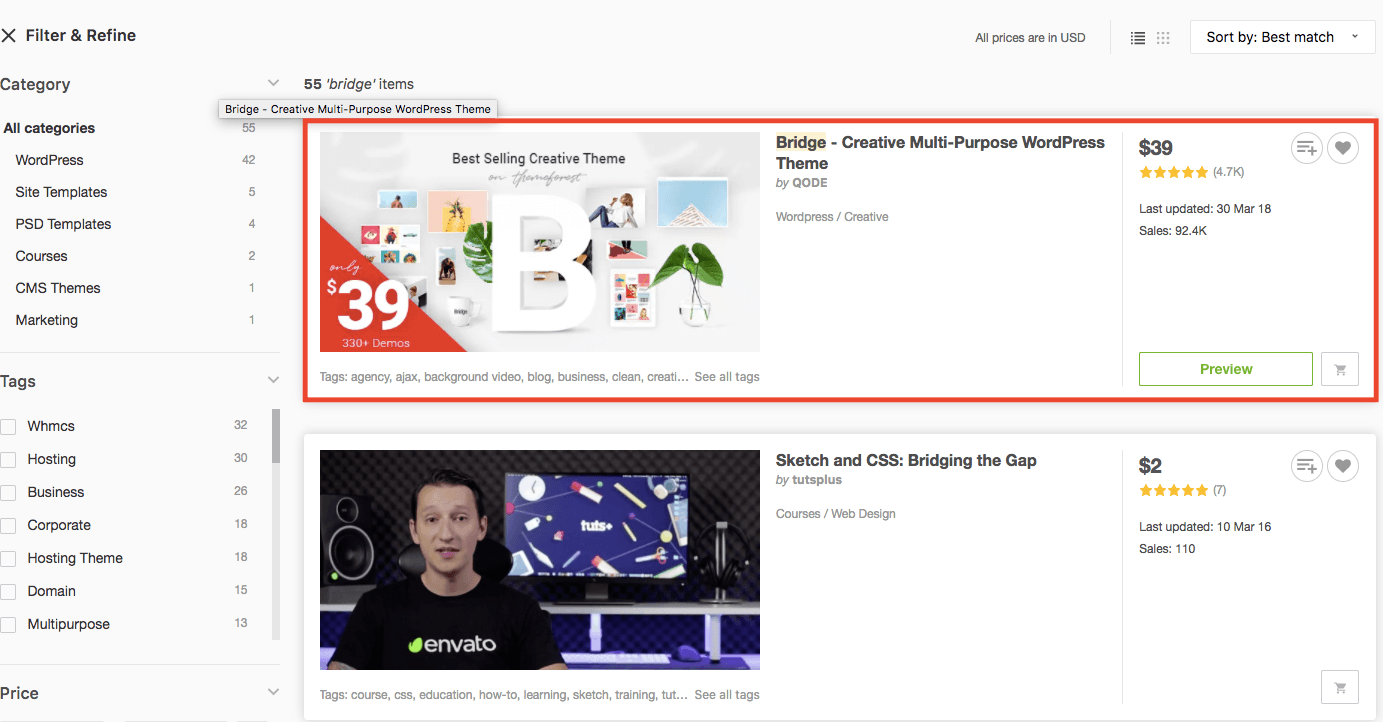Screen dimensions: 1383x722
Task: Click the Tags list scrollbar
Action: pyautogui.click(x=276, y=436)
